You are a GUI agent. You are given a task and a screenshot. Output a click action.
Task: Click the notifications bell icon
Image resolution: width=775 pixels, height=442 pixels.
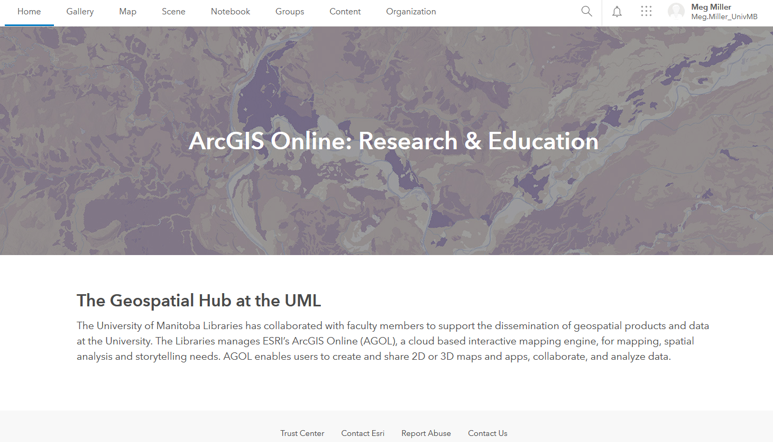[617, 12]
